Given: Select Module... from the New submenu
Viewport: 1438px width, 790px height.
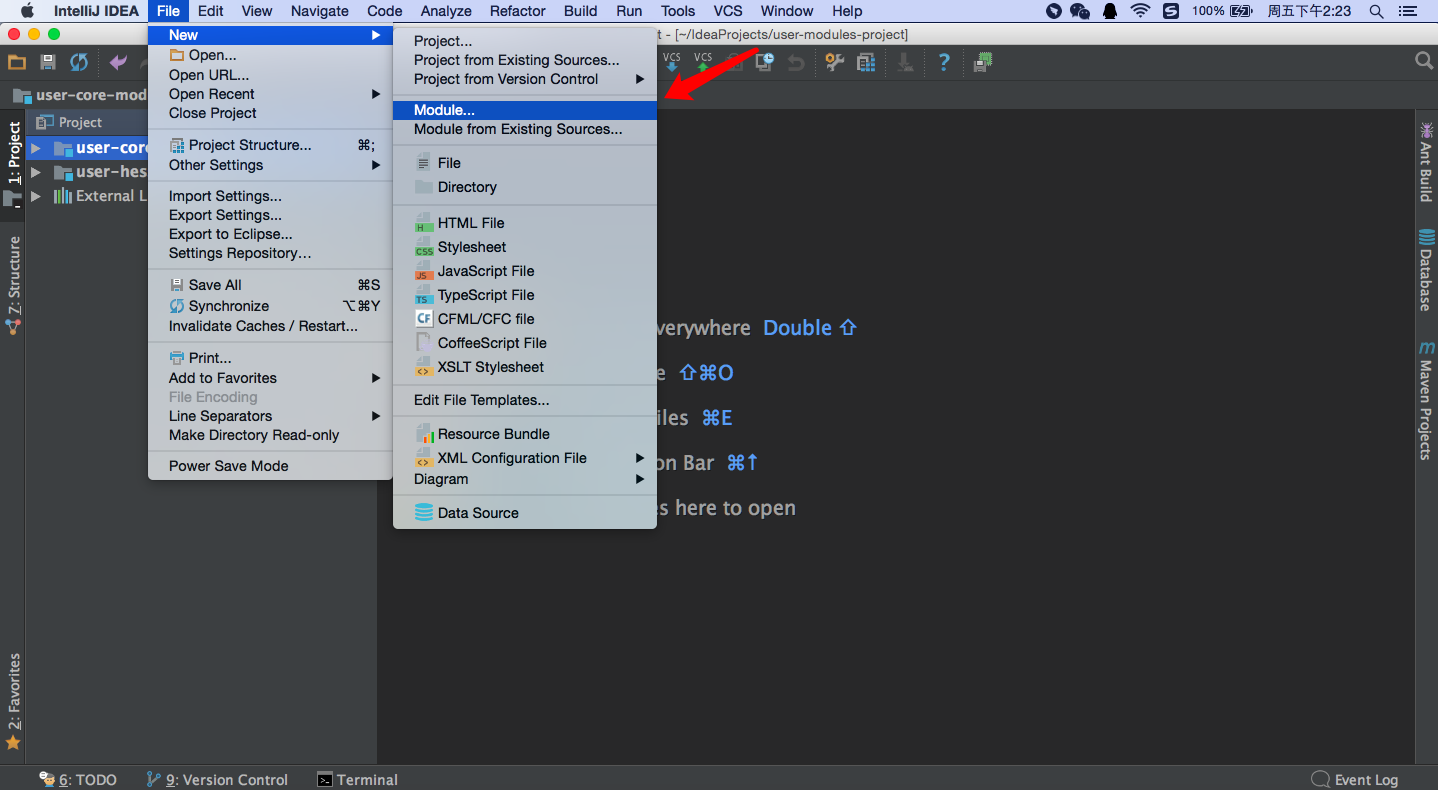Looking at the screenshot, I should tap(472, 110).
